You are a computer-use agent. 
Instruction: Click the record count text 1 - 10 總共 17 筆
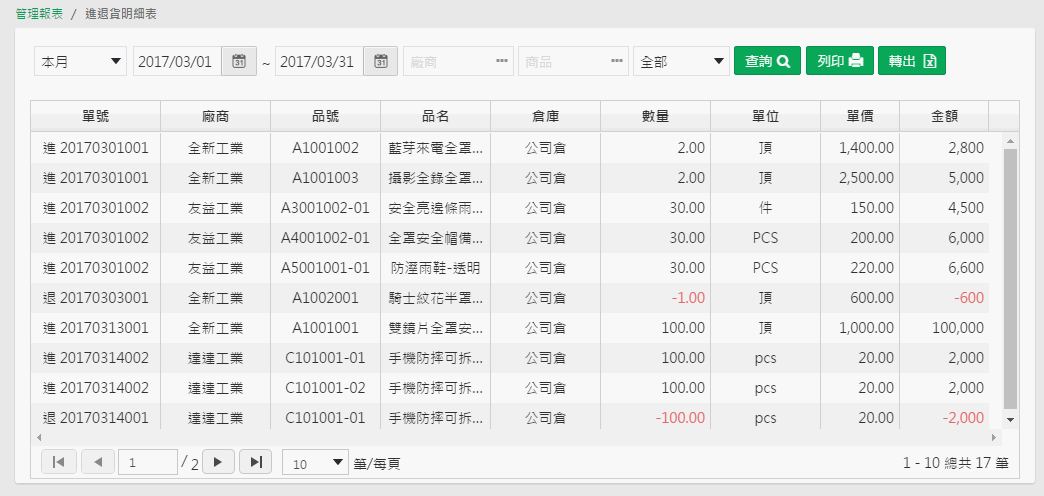click(x=955, y=463)
